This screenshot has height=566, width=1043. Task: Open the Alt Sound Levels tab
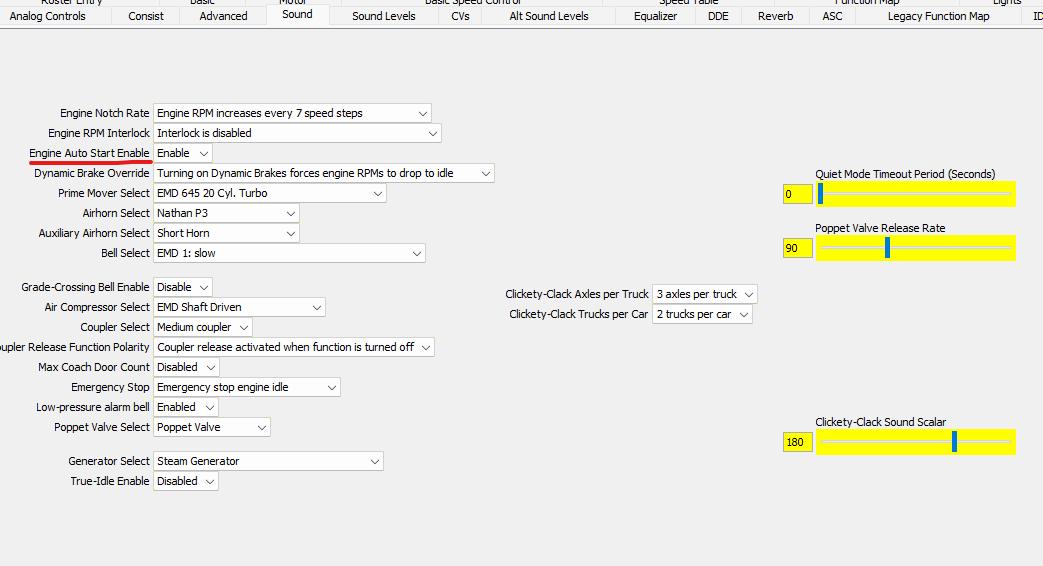[549, 16]
